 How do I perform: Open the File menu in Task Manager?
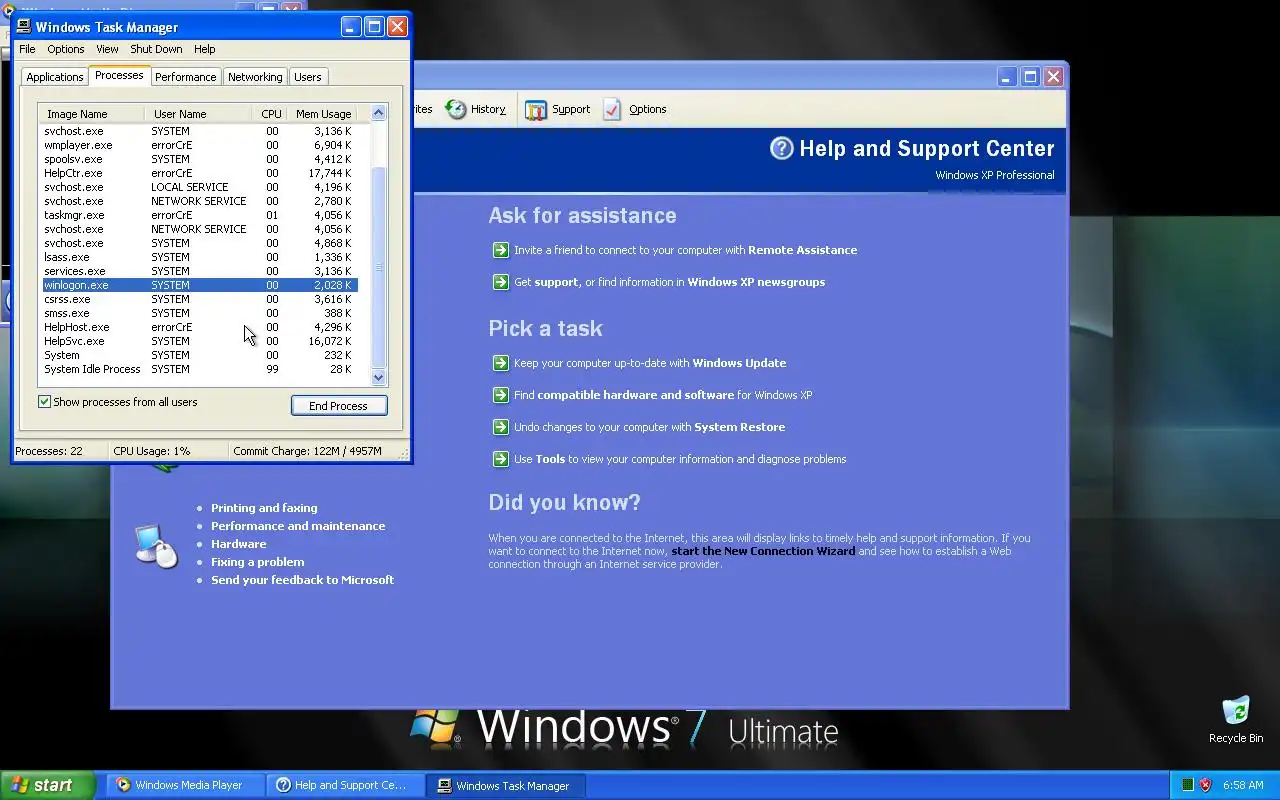pos(27,49)
